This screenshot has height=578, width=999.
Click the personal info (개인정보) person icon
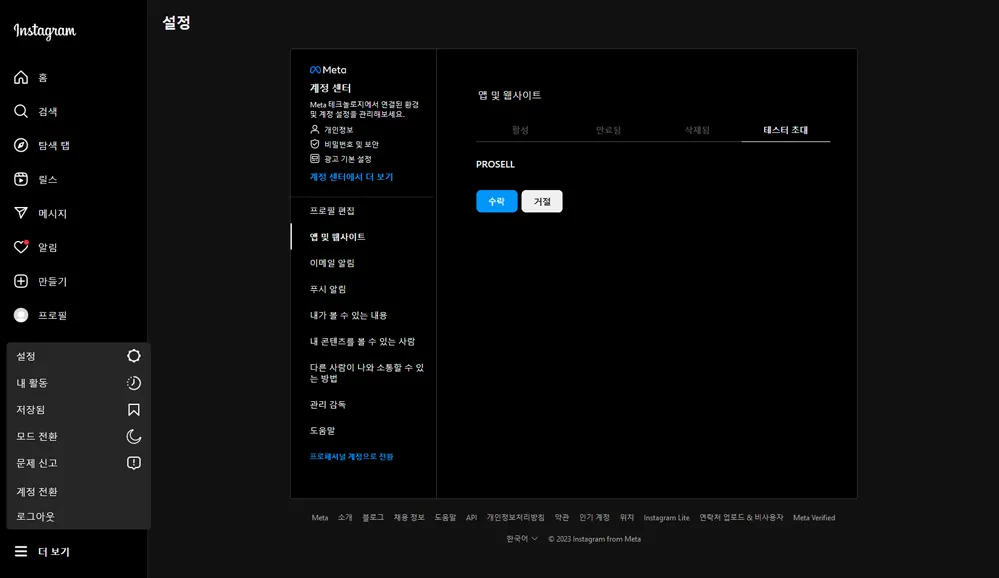click(x=315, y=129)
